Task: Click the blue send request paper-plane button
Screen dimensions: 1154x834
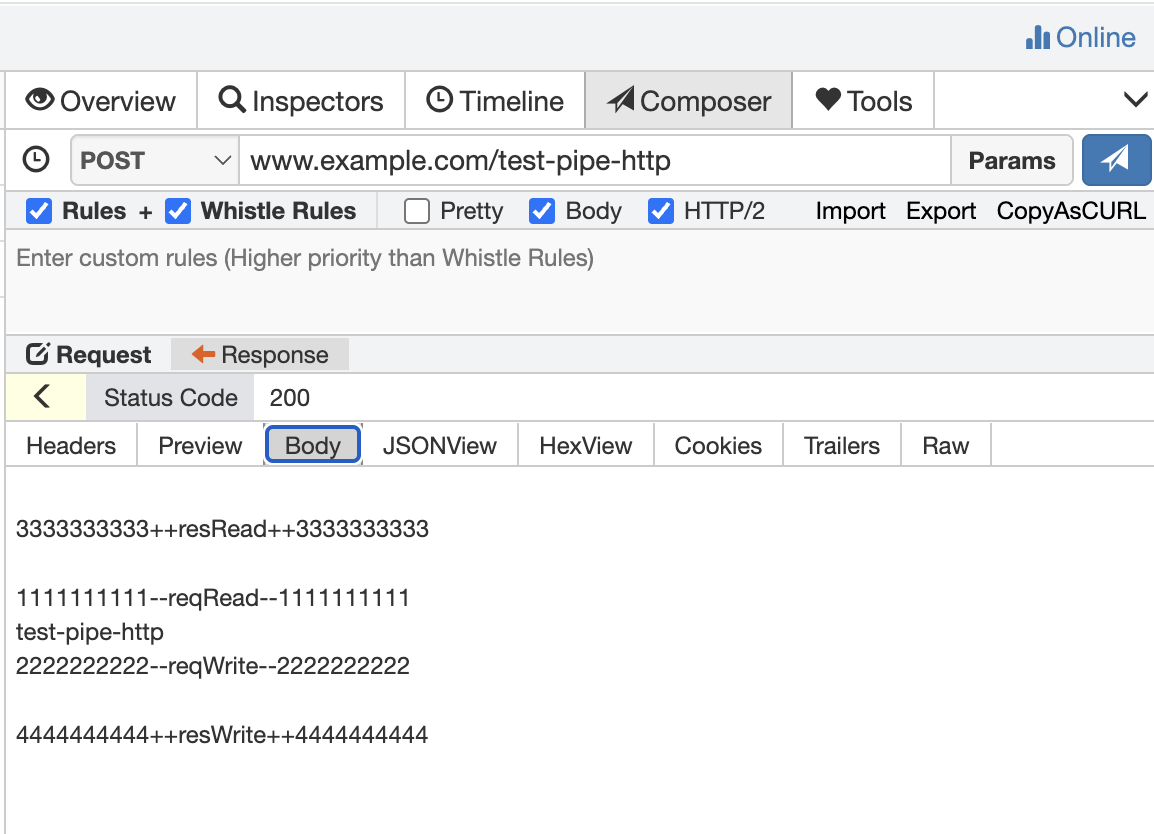Action: tap(1116, 160)
